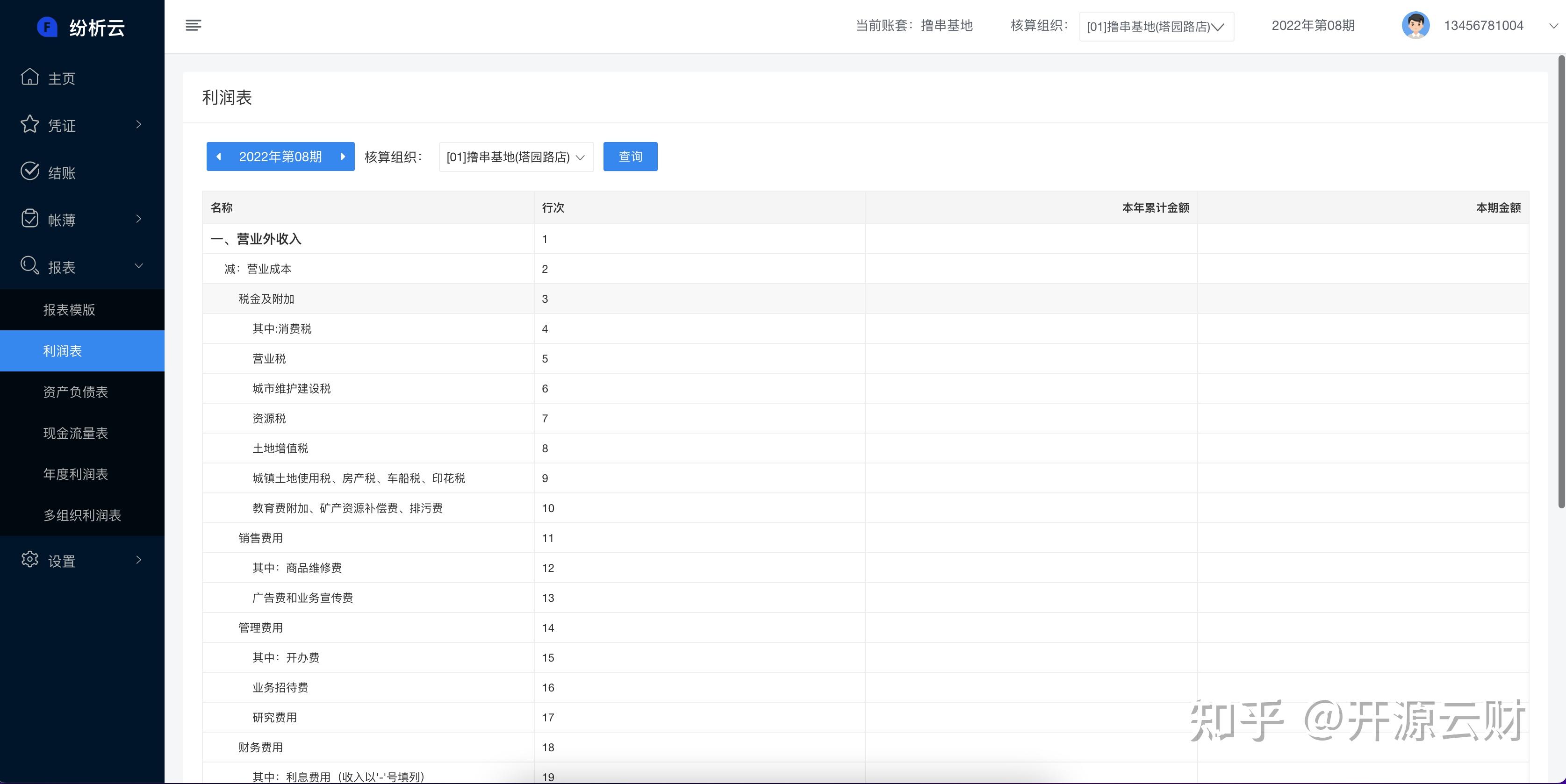Click the magnifier icon beside 报表
1566x784 pixels.
coord(30,265)
